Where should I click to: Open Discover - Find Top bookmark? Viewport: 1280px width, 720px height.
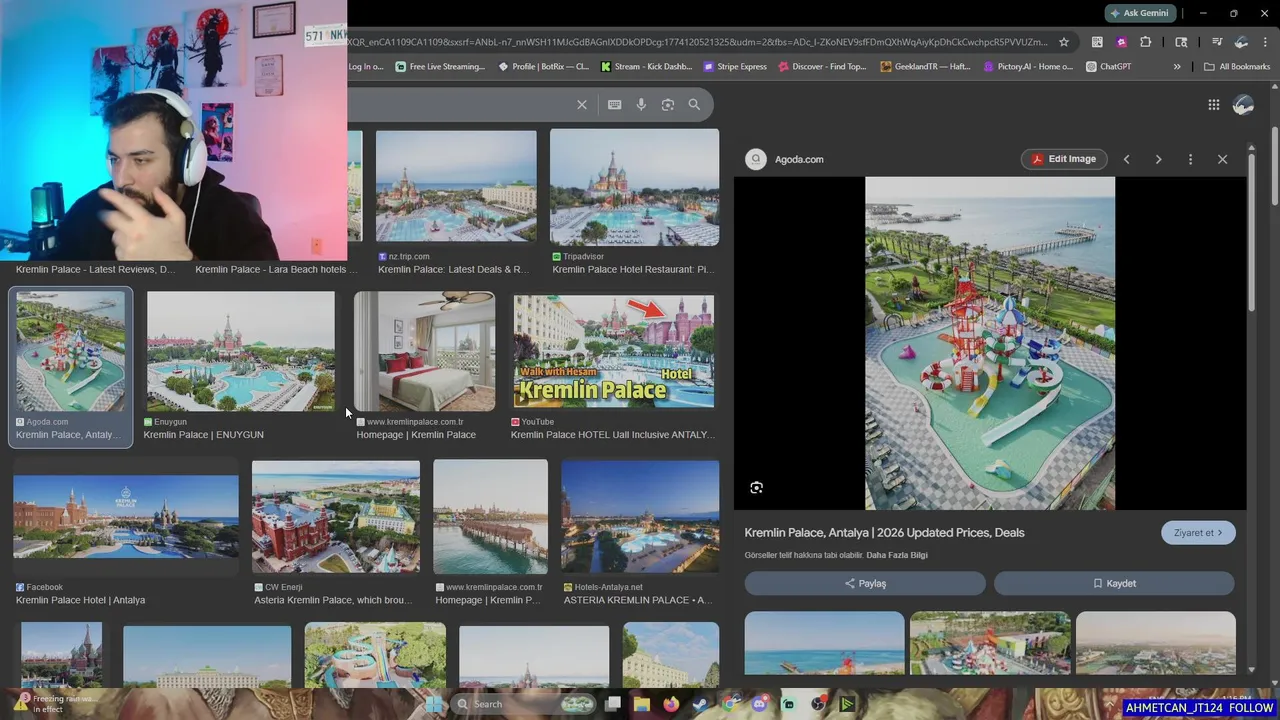(822, 67)
